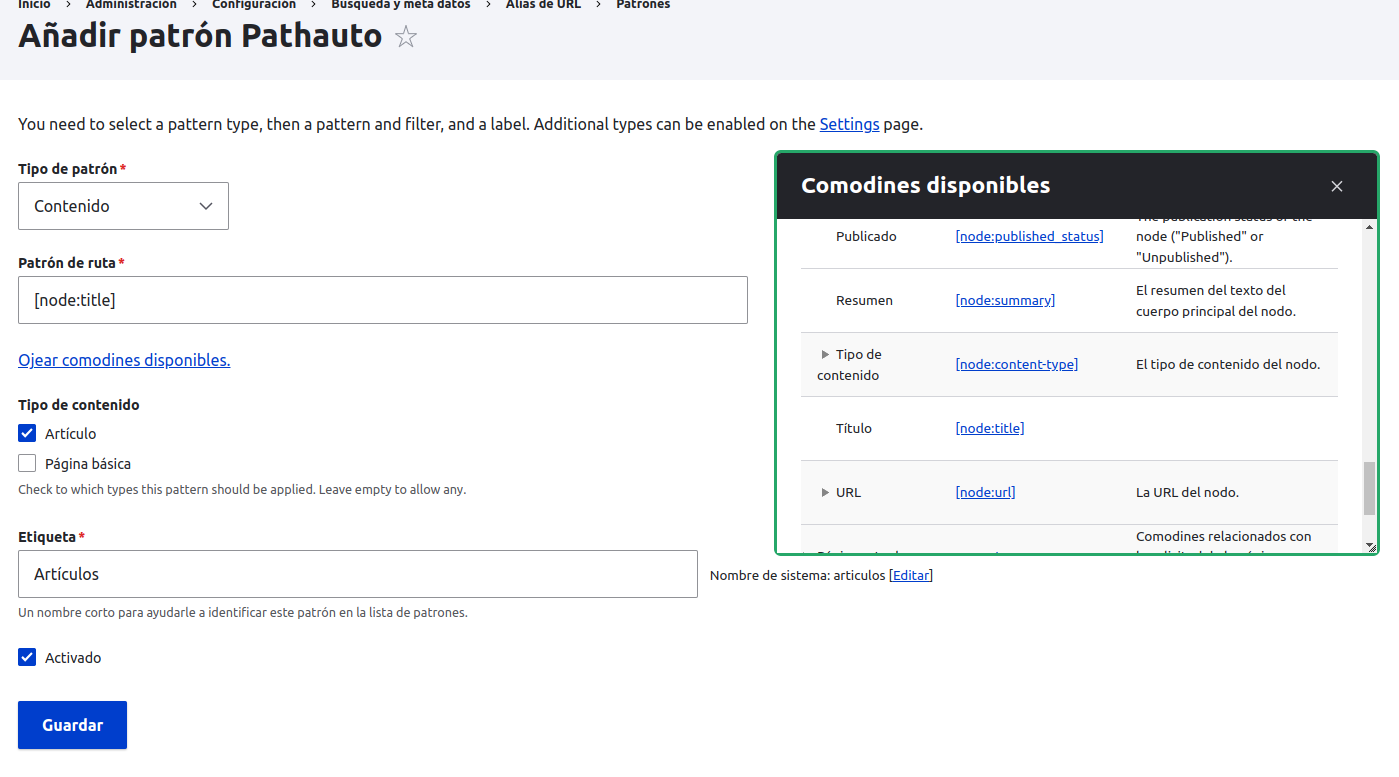The height and width of the screenshot is (777, 1399).
Task: Click the Publicado row label
Action: 866,236
